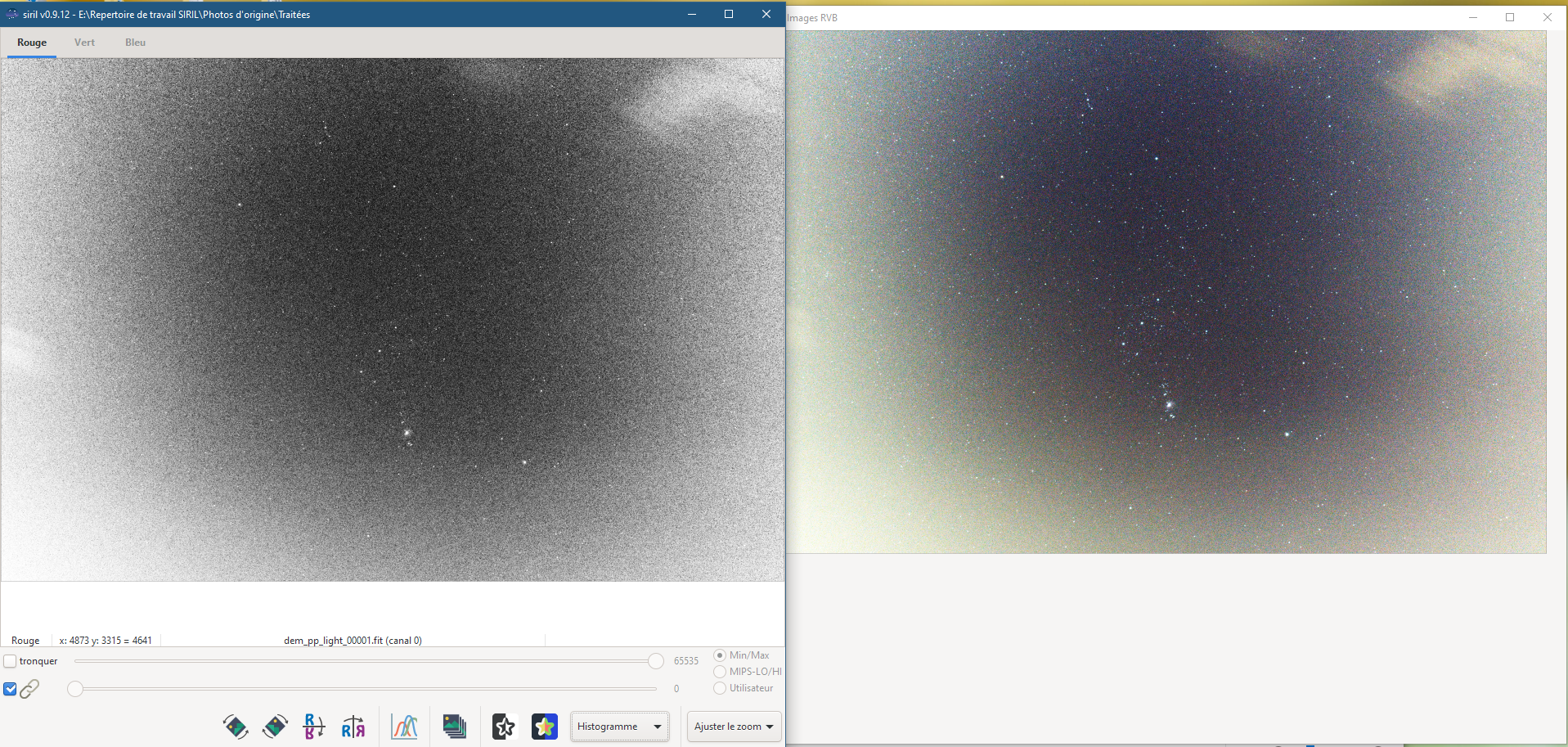The image size is (1568, 747).
Task: Click the Siril app icon in the title bar
Action: click(x=12, y=14)
